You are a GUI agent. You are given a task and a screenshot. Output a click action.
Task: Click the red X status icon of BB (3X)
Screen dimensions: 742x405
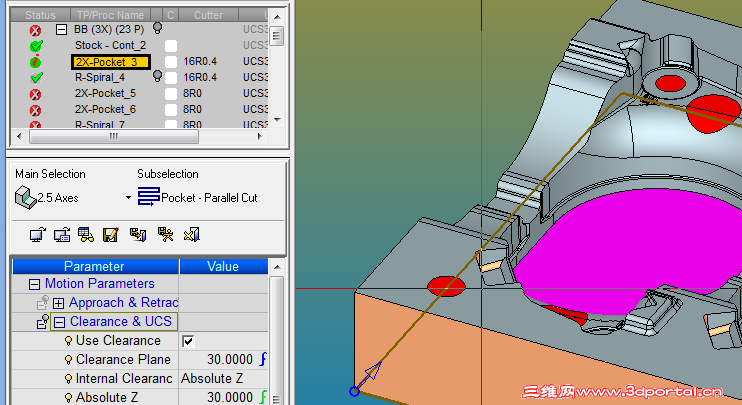tap(35, 30)
